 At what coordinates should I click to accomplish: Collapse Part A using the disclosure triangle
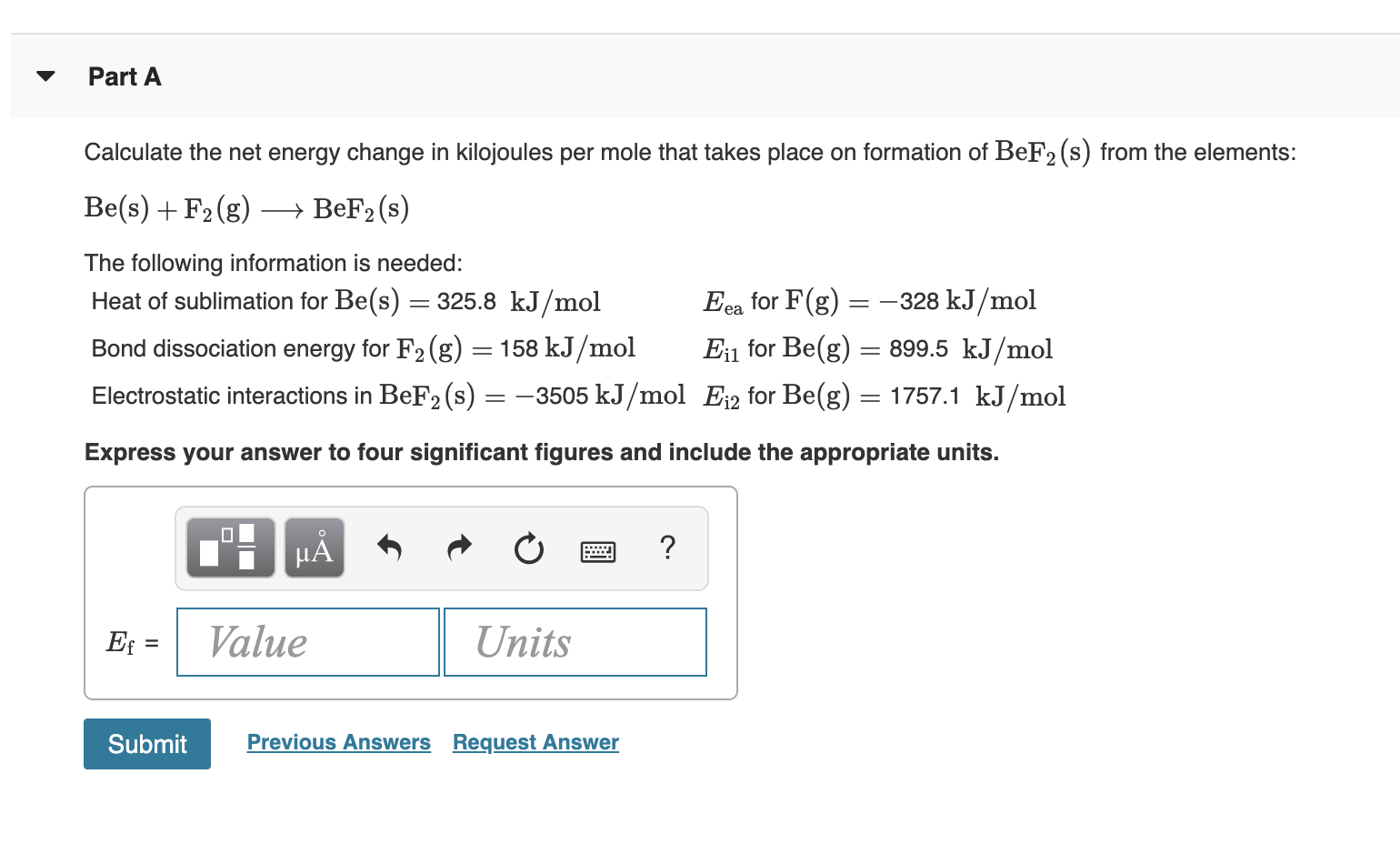click(x=45, y=76)
